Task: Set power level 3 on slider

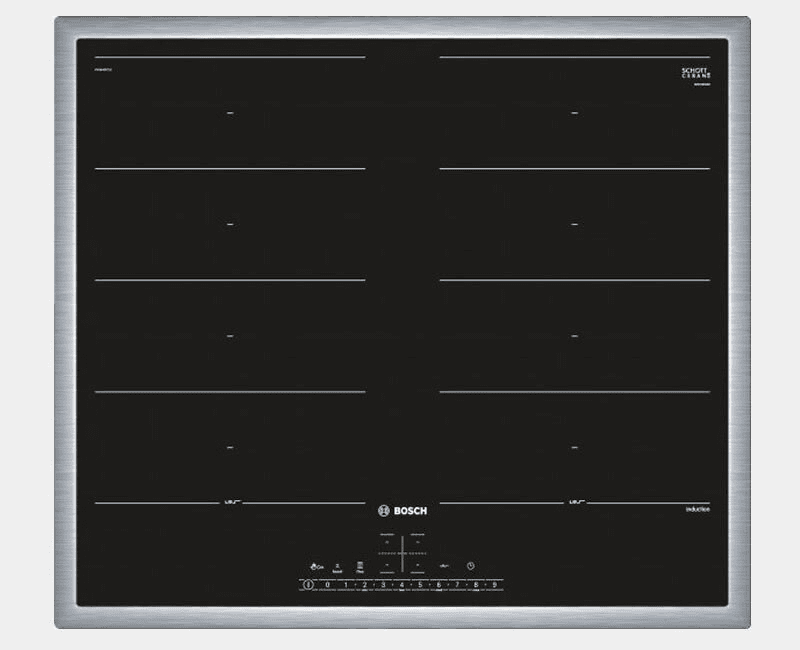Action: (383, 585)
